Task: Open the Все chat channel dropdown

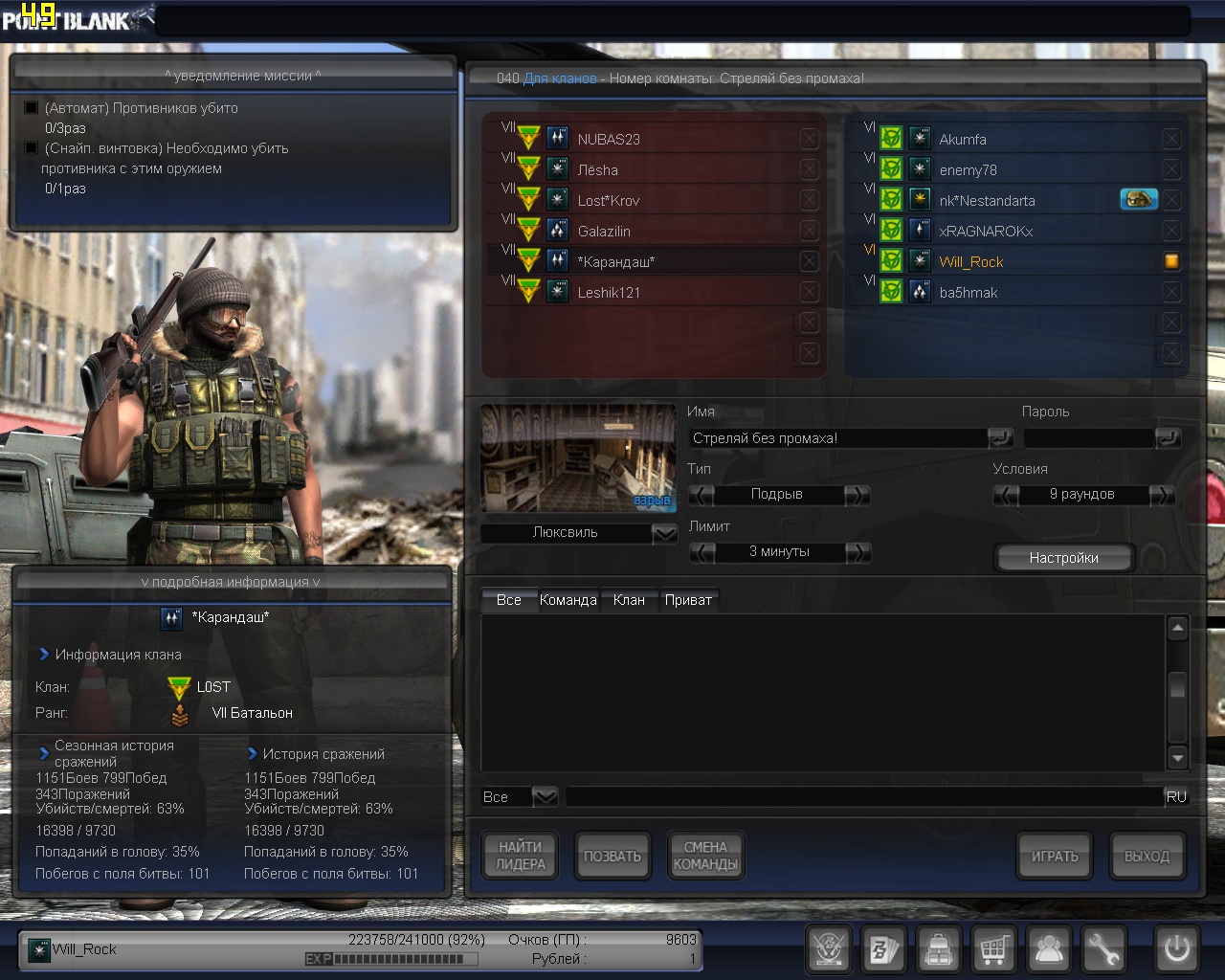Action: pyautogui.click(x=545, y=796)
